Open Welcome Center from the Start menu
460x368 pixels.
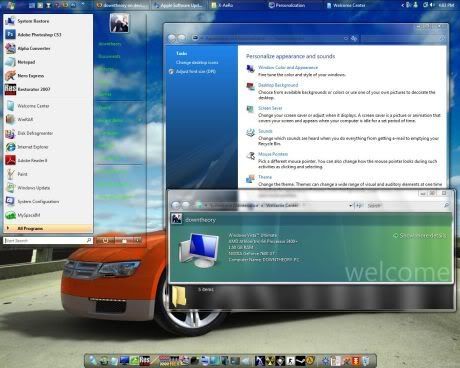tap(48, 106)
